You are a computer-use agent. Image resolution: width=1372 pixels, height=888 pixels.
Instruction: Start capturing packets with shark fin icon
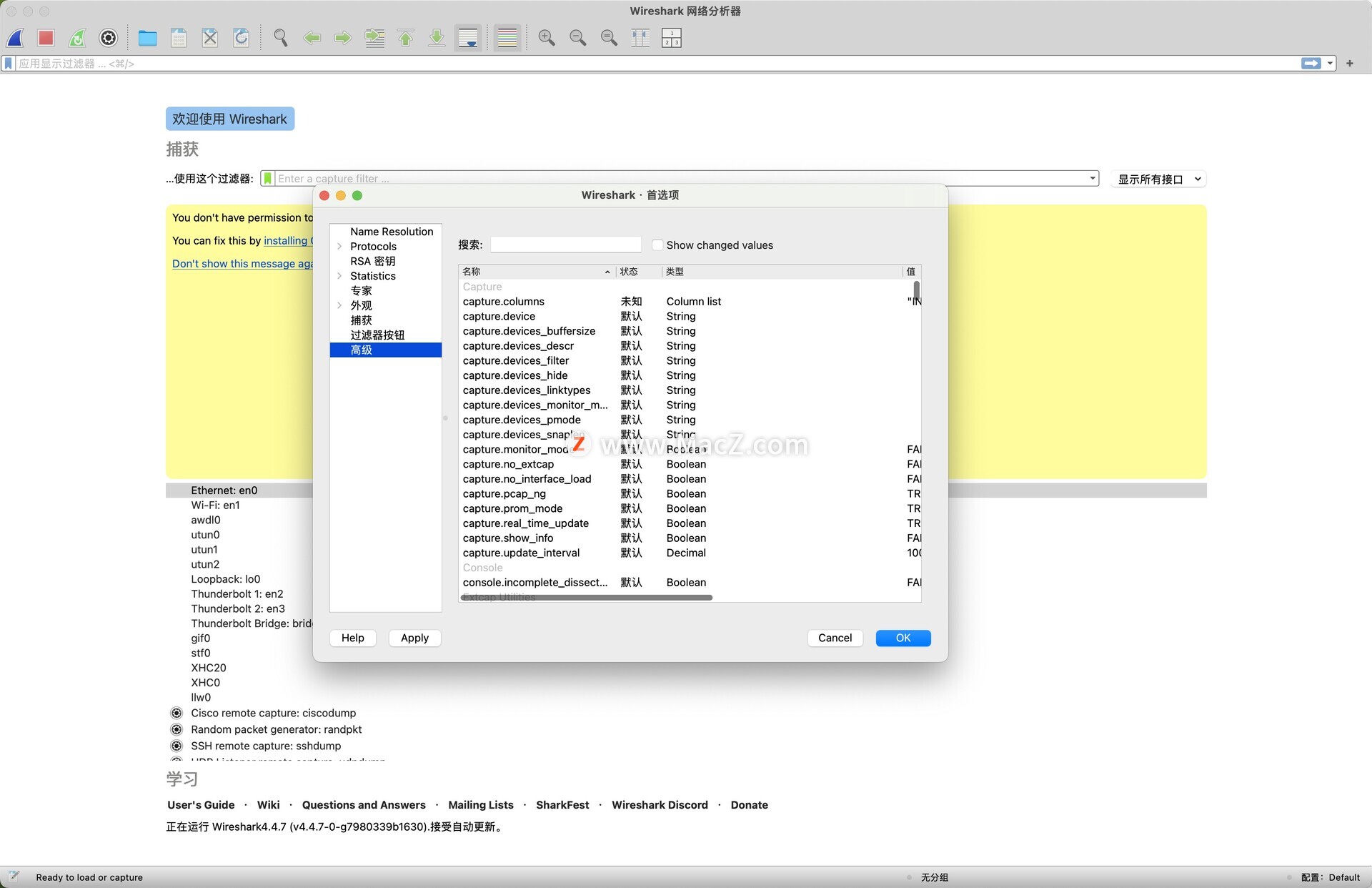(15, 38)
